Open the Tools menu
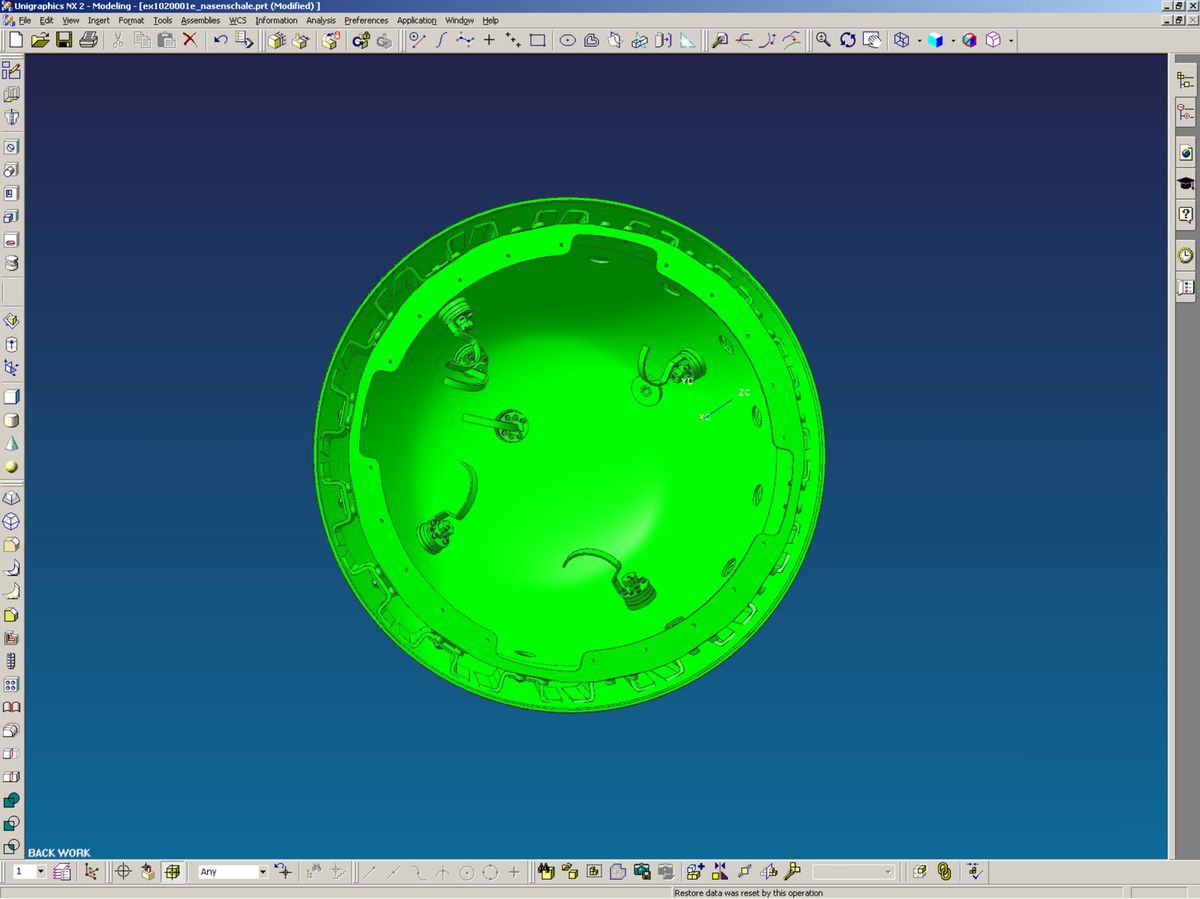Screen dimensions: 1200x899 [x=162, y=20]
